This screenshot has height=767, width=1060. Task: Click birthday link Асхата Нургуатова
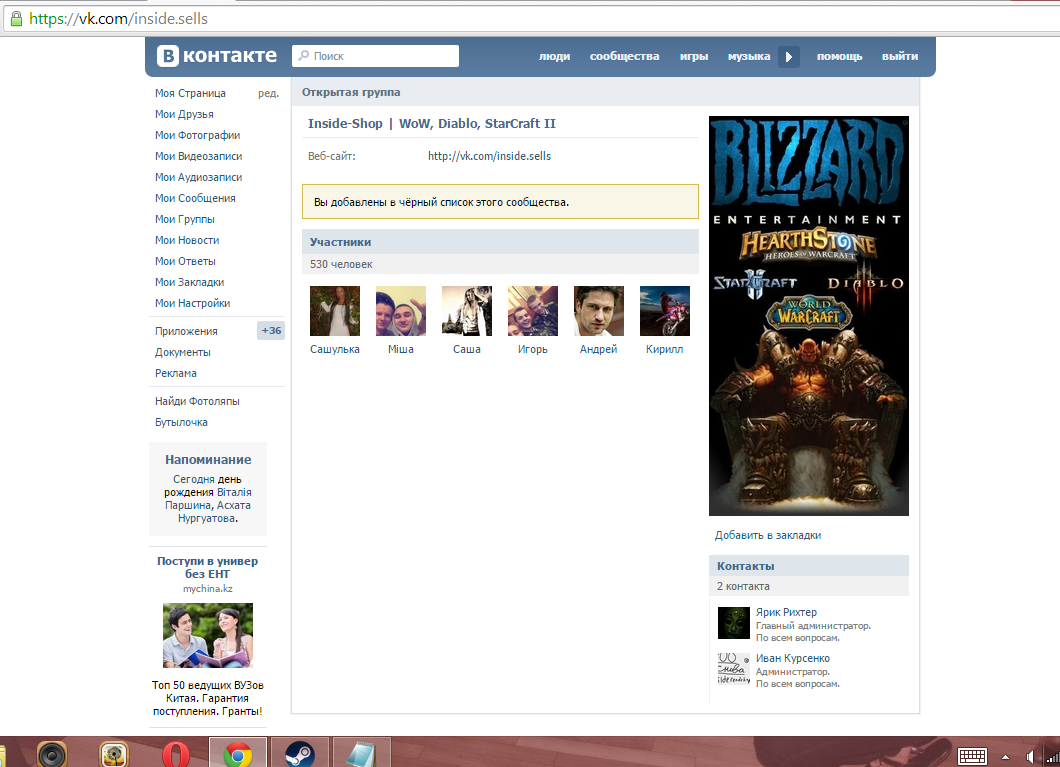click(214, 512)
